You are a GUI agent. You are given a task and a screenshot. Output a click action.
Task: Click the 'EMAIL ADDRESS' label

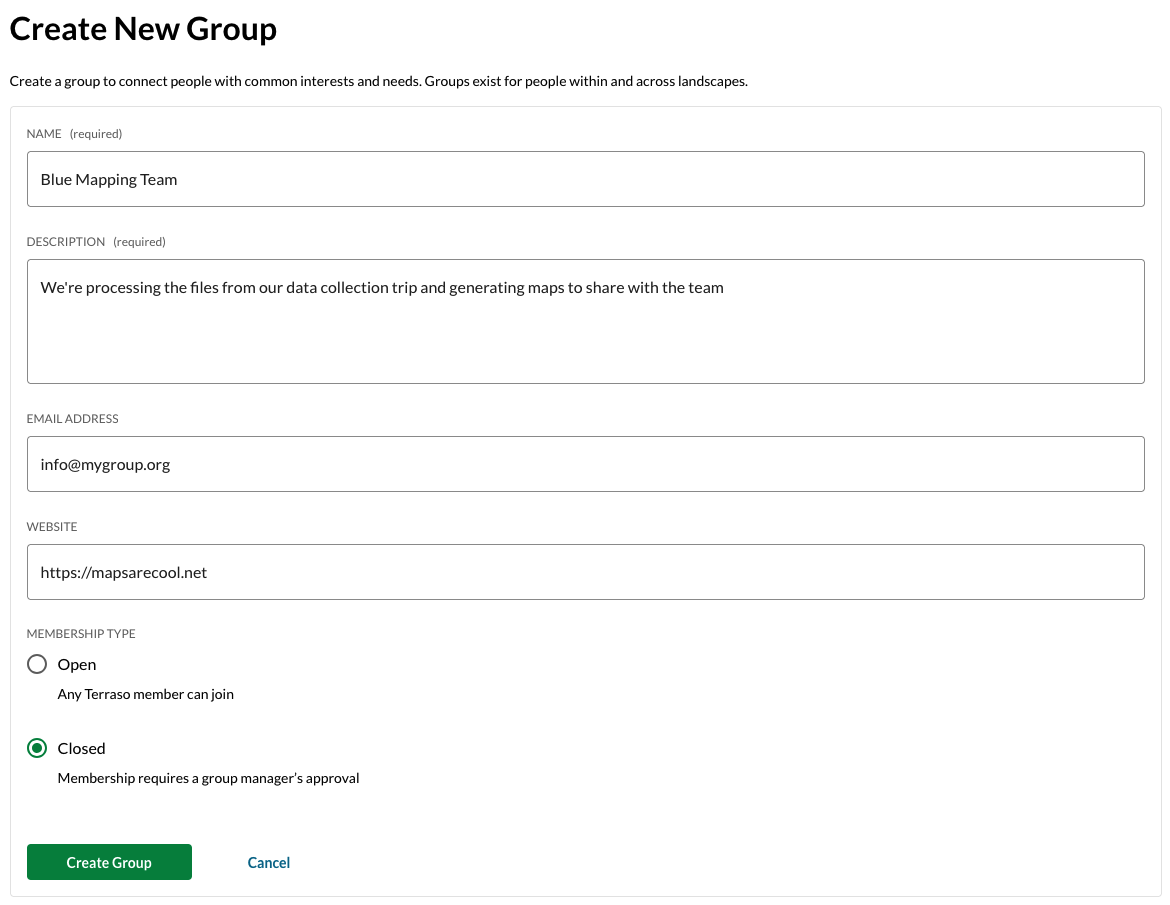72,419
